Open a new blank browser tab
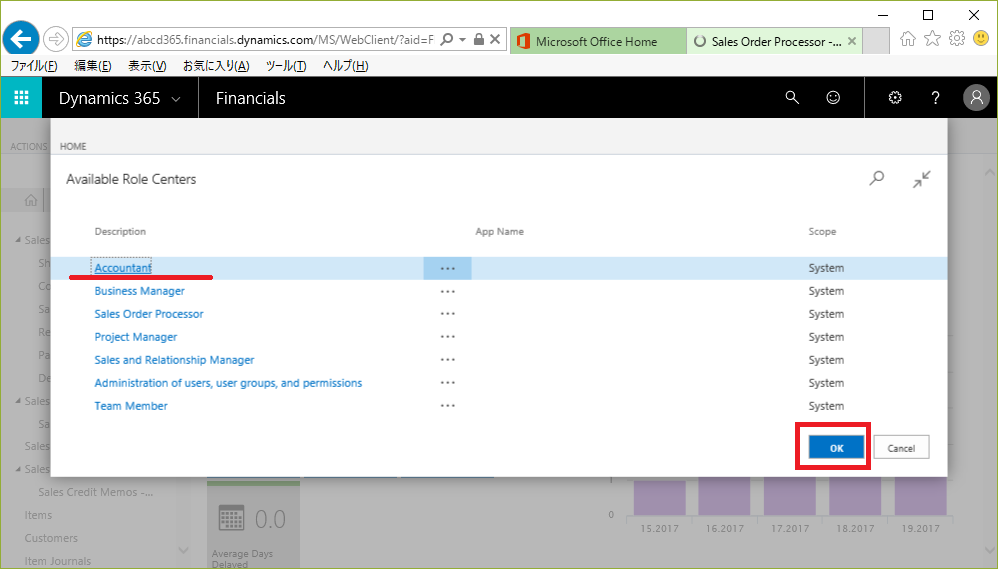Viewport: 998px width, 569px height. pyautogui.click(x=876, y=41)
